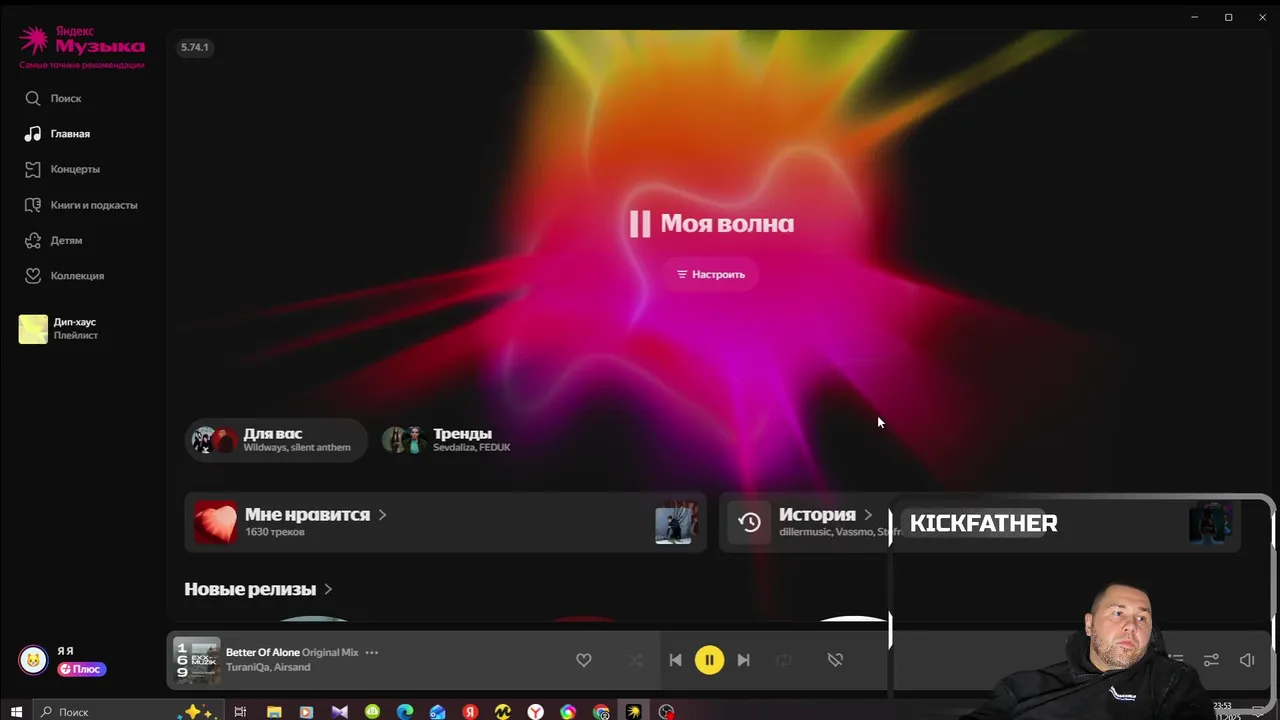
Task: Open the player sound settings sliders icon
Action: coord(1211,660)
